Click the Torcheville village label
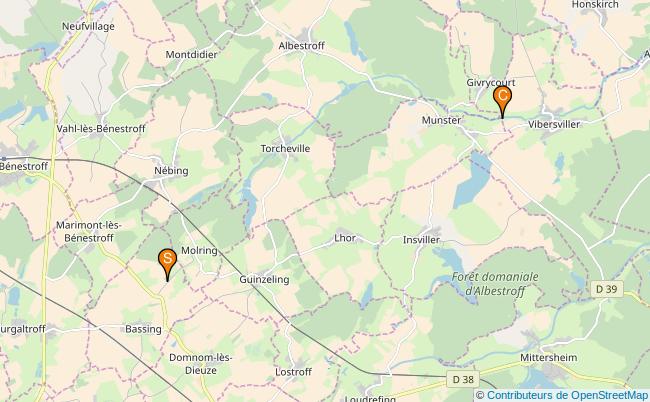This screenshot has height=402, width=650. pyautogui.click(x=285, y=148)
